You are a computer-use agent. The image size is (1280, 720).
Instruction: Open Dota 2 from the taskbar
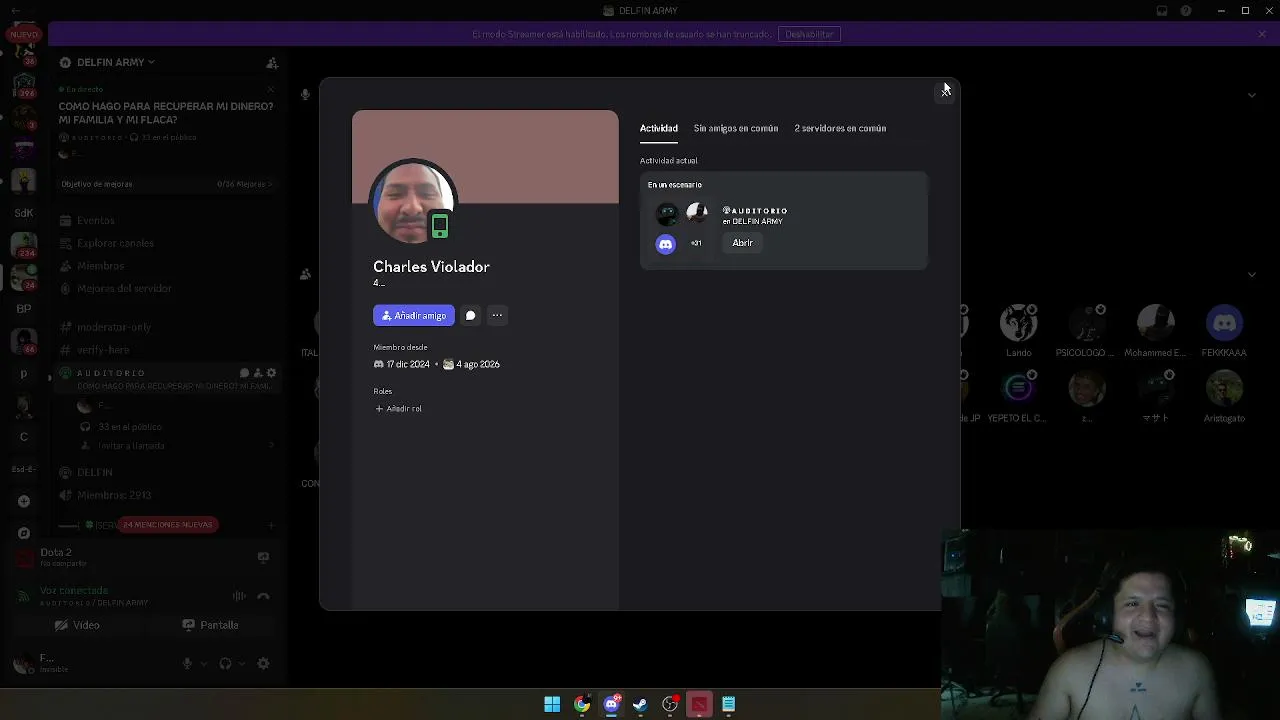coord(699,704)
